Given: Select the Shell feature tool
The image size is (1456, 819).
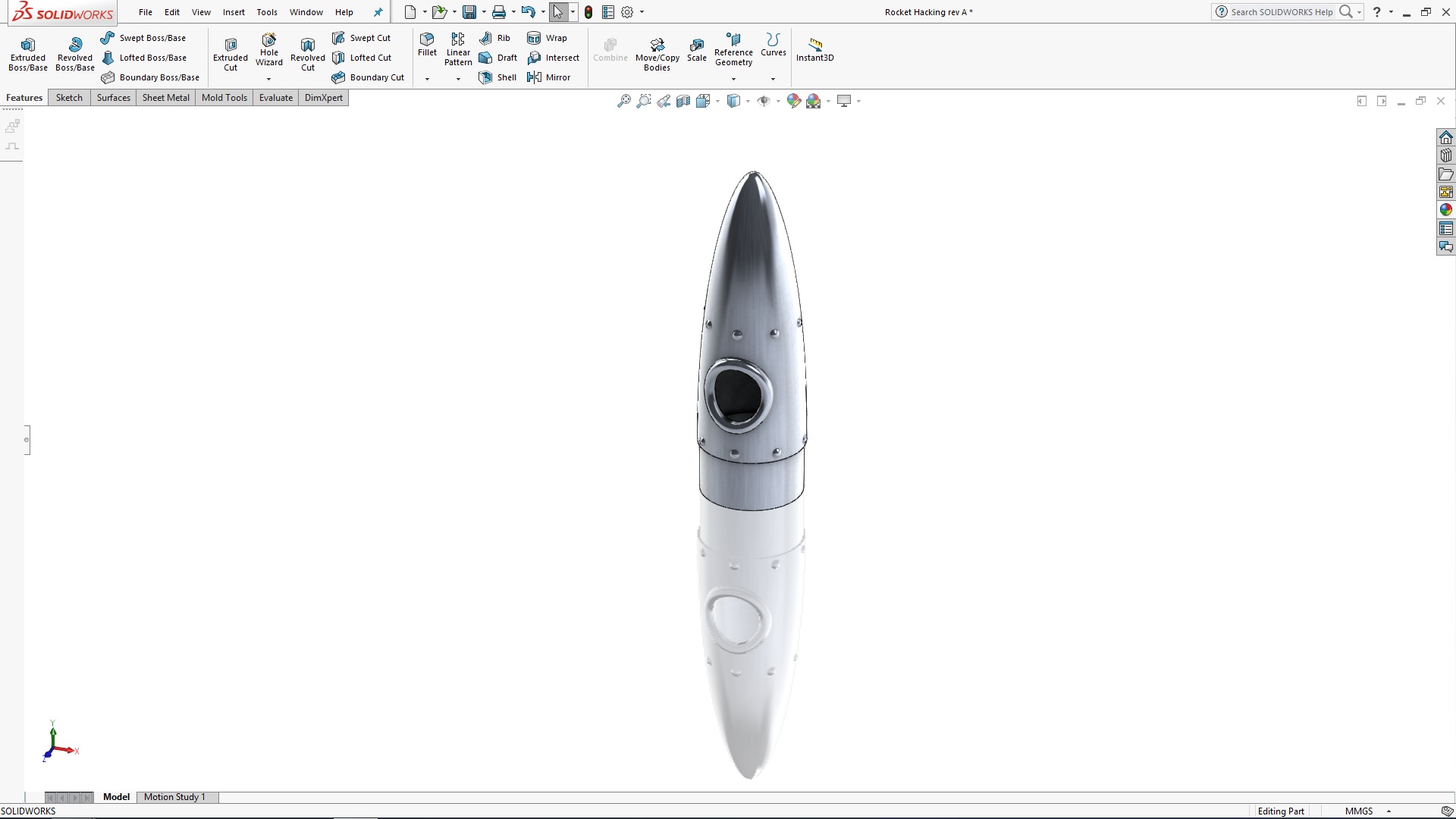Looking at the screenshot, I should point(497,77).
